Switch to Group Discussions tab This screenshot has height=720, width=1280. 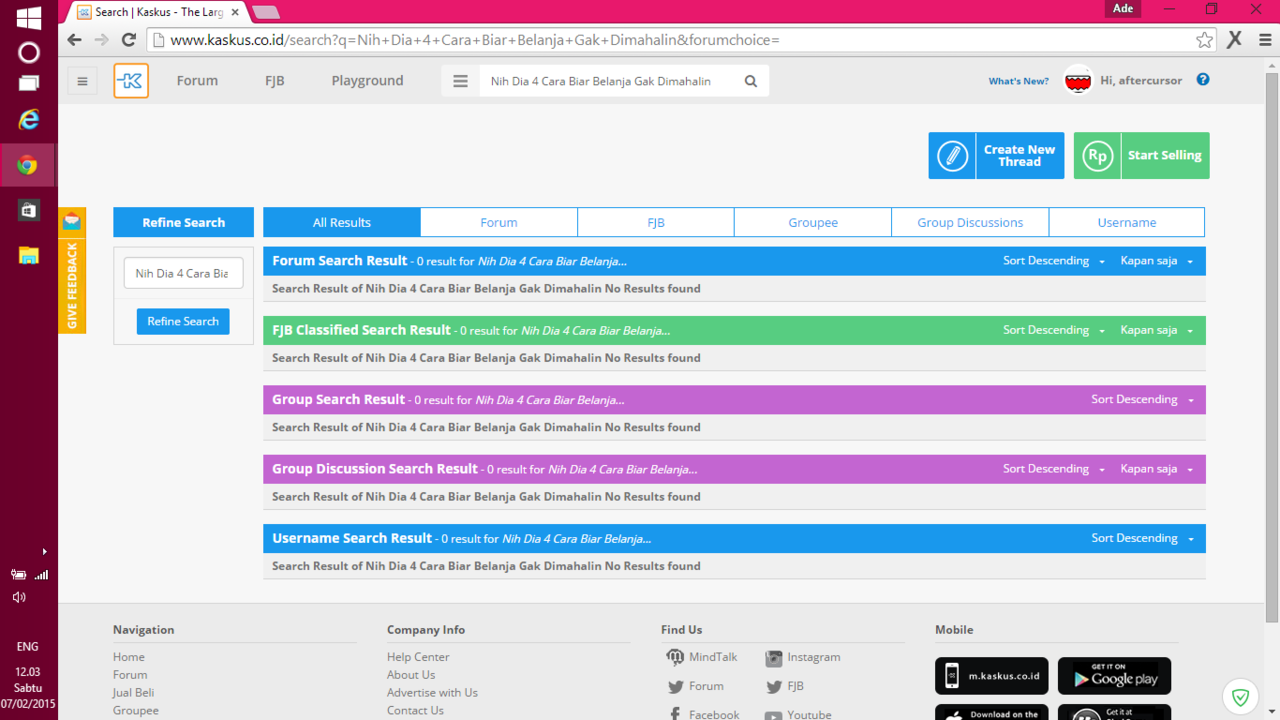coord(970,223)
